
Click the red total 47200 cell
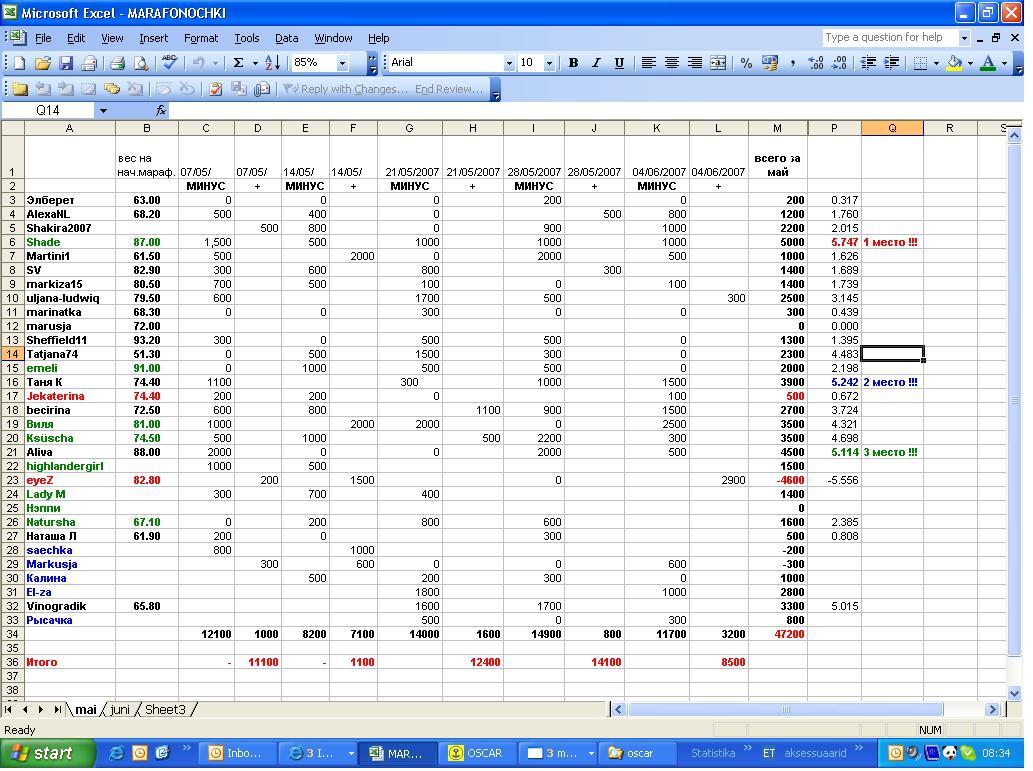777,635
